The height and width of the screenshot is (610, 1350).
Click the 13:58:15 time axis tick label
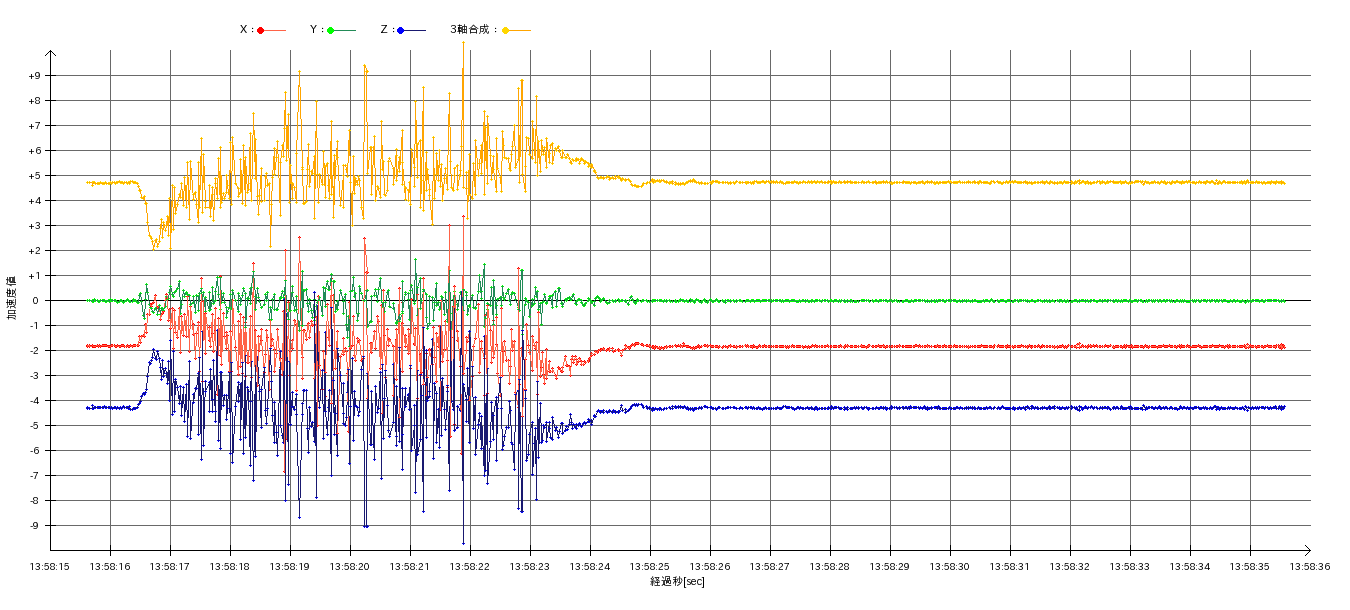point(50,566)
